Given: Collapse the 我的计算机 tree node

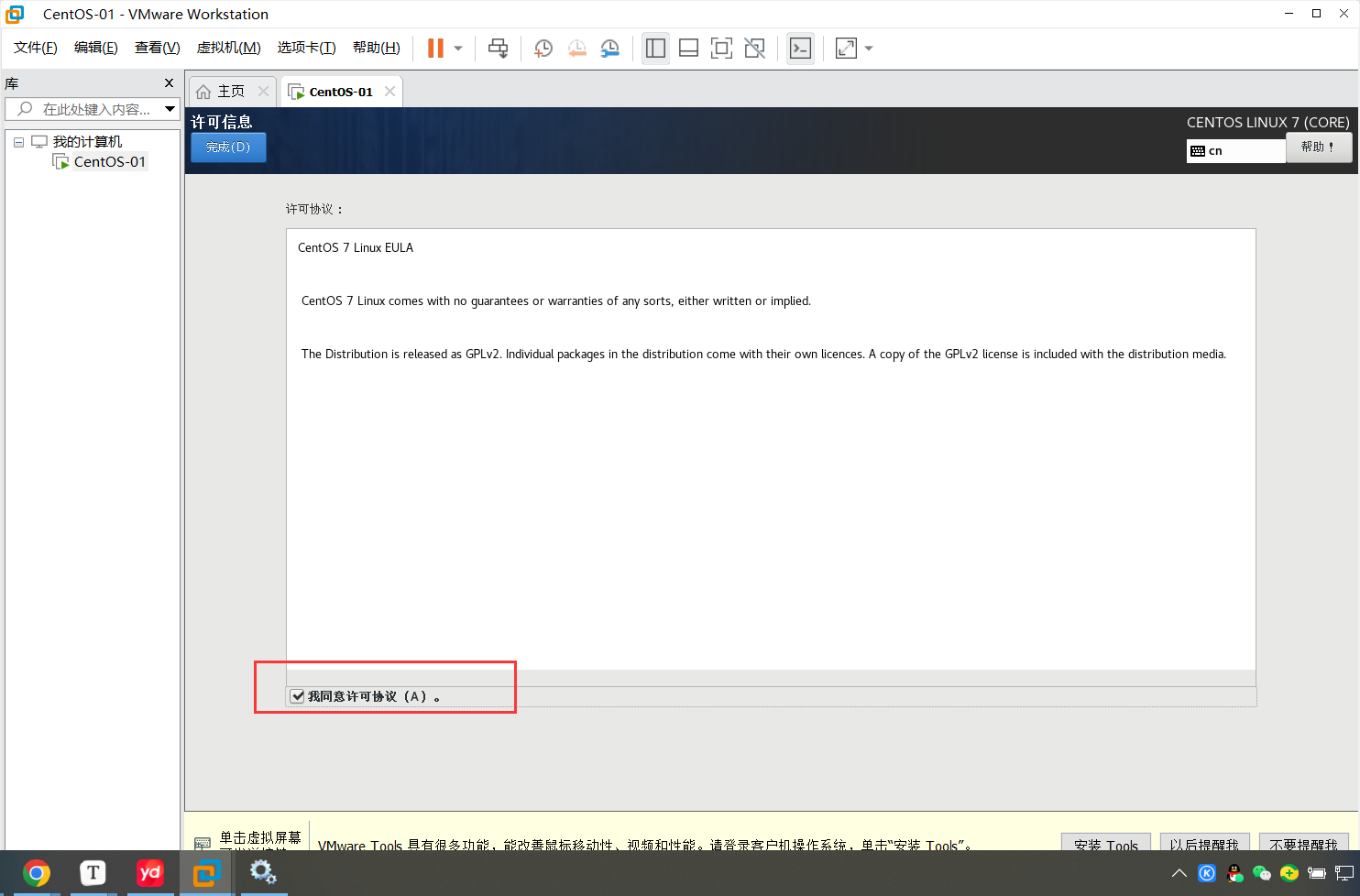Looking at the screenshot, I should point(18,142).
